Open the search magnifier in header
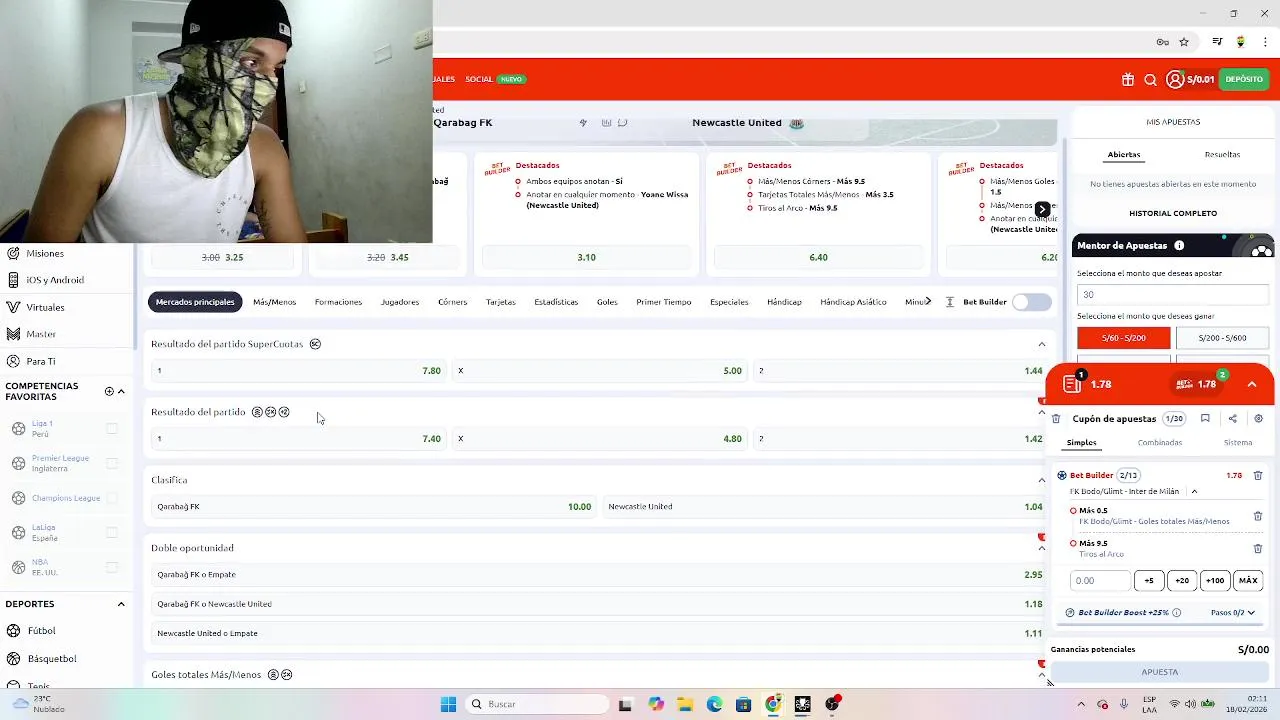Screen dimensions: 1280x720 1150,80
